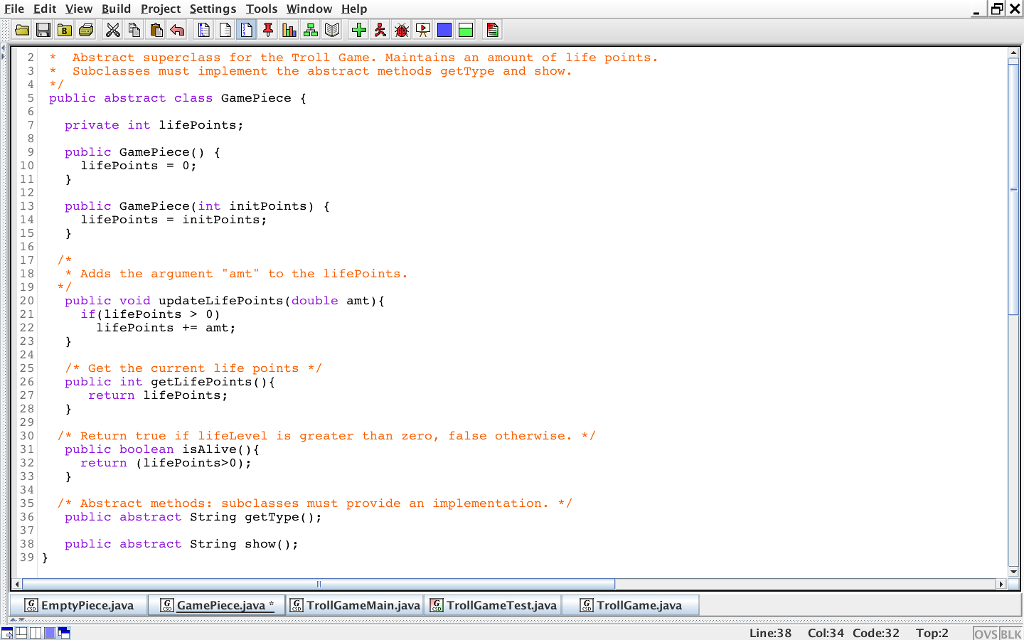1024x640 pixels.
Task: Run the program with the red runner icon
Action: [x=380, y=29]
